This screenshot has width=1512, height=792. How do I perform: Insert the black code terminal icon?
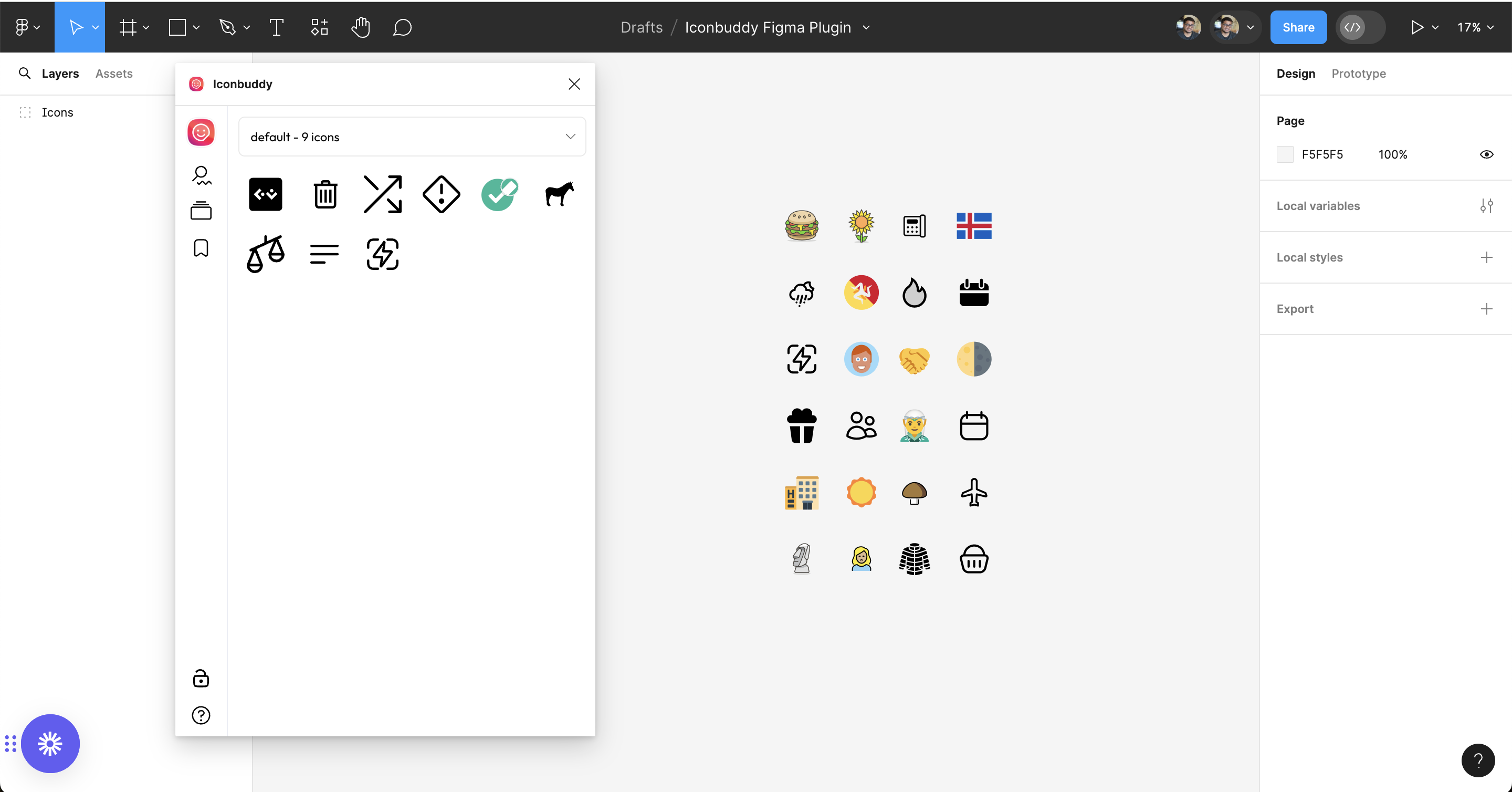click(x=265, y=194)
